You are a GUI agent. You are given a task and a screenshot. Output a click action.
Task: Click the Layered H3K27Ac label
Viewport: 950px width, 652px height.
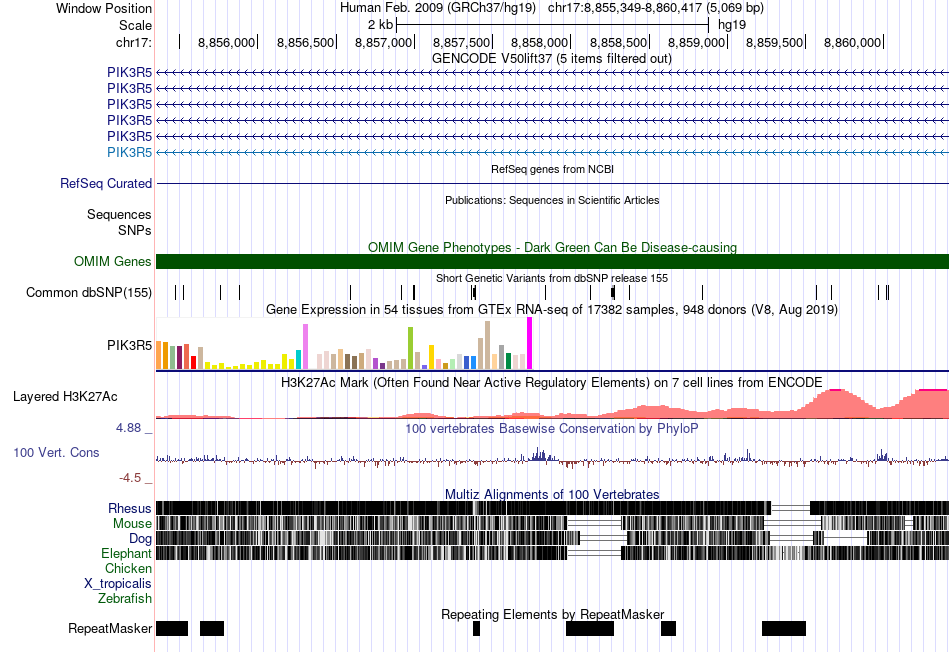65,397
